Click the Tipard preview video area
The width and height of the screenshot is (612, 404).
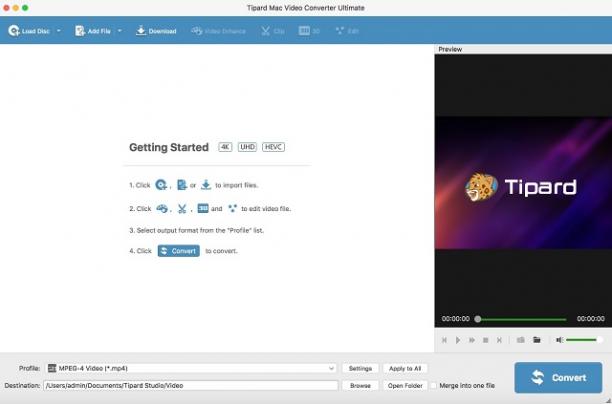523,183
